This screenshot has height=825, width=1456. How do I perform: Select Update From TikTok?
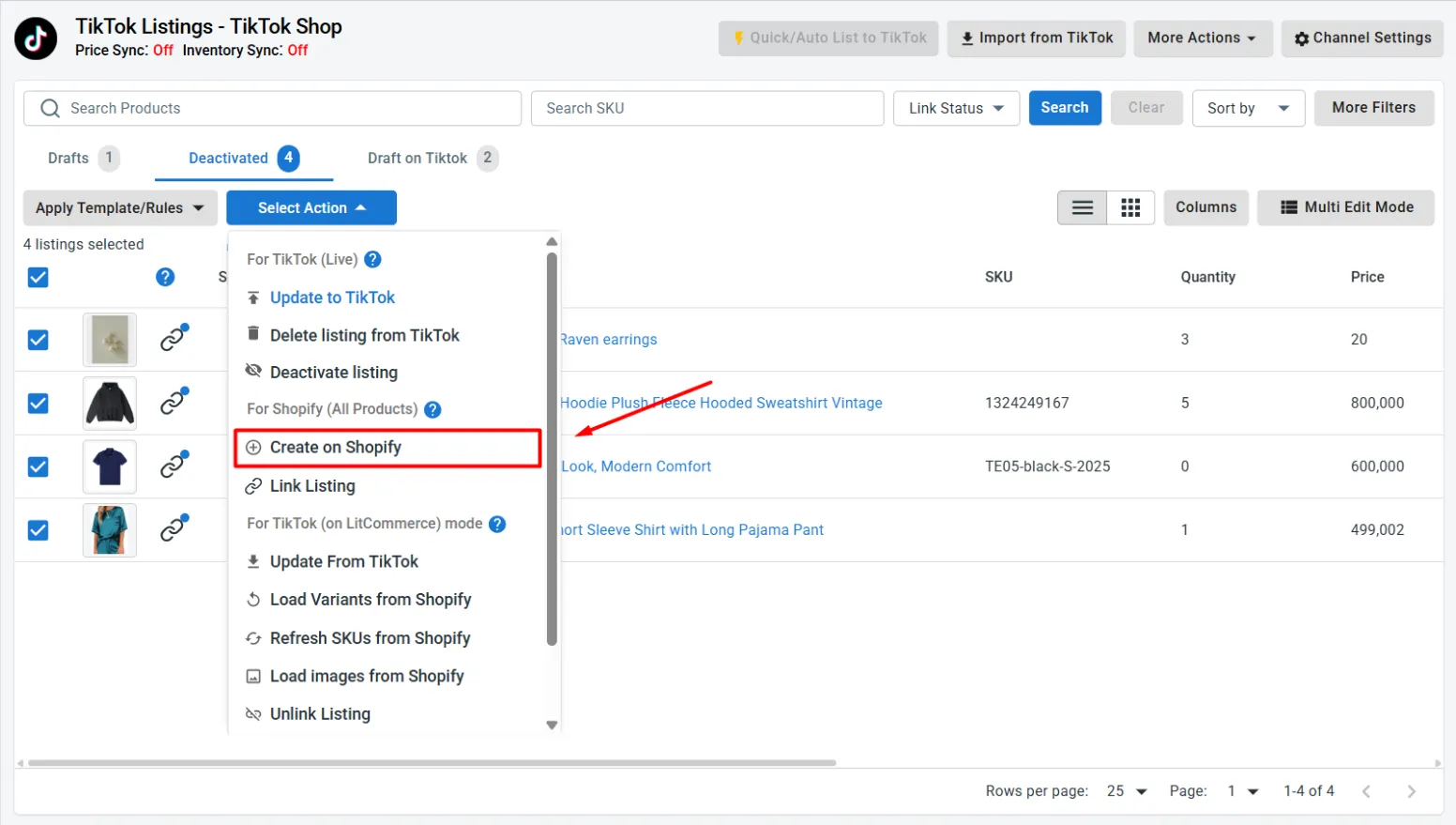[x=343, y=561]
